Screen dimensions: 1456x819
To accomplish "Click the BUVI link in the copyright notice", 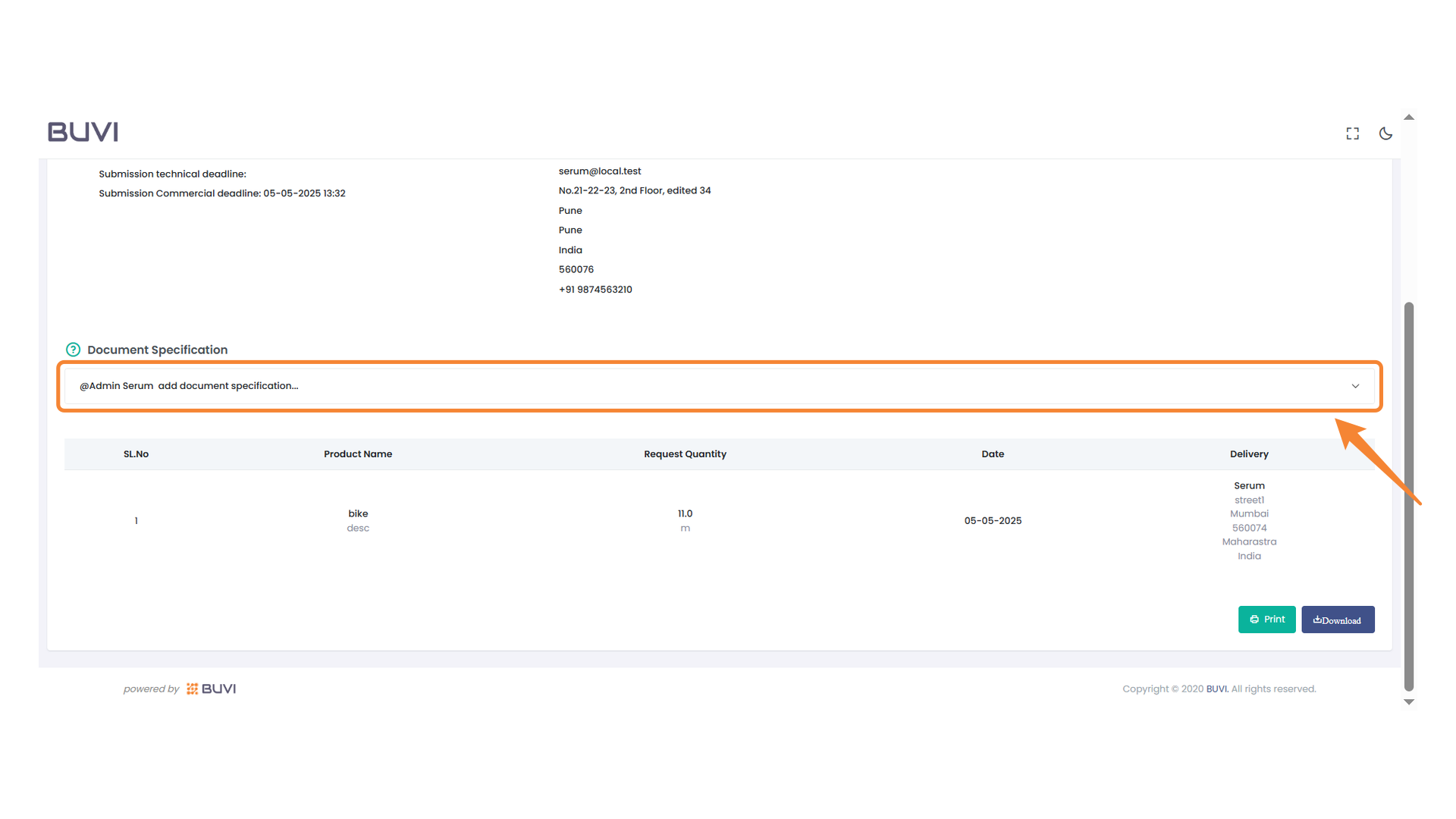I will pyautogui.click(x=1216, y=689).
